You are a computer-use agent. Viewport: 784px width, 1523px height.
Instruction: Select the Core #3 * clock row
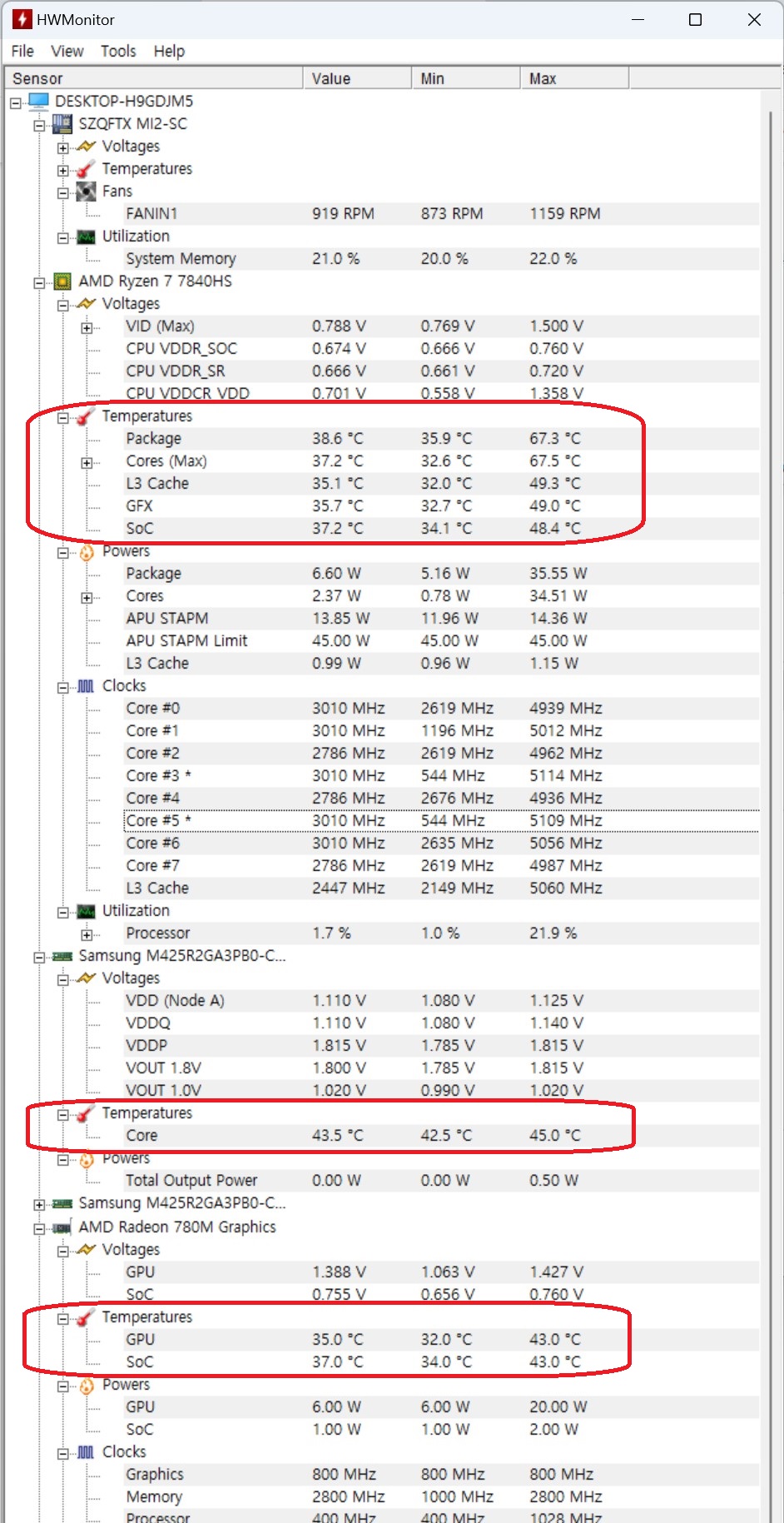click(x=441, y=776)
